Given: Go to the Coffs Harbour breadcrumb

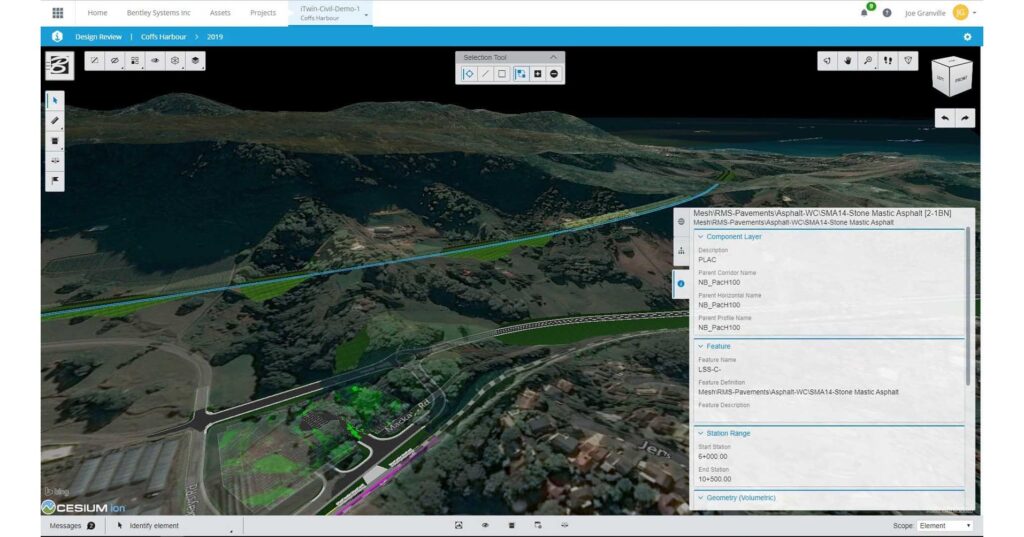Looking at the screenshot, I should pos(163,37).
